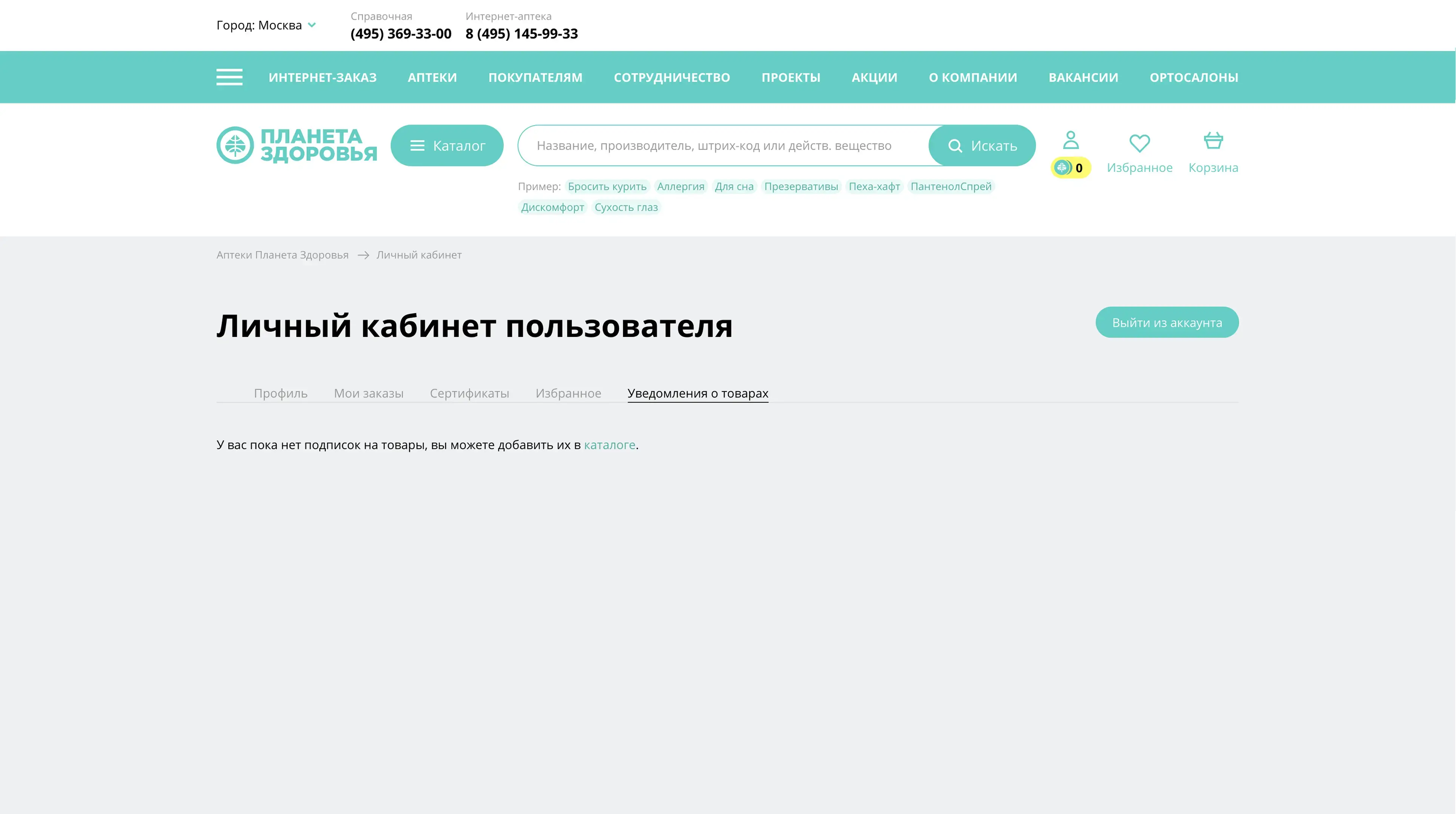Screen dimensions: 1456x814
Task: Select the Профиль tab
Action: click(x=280, y=393)
